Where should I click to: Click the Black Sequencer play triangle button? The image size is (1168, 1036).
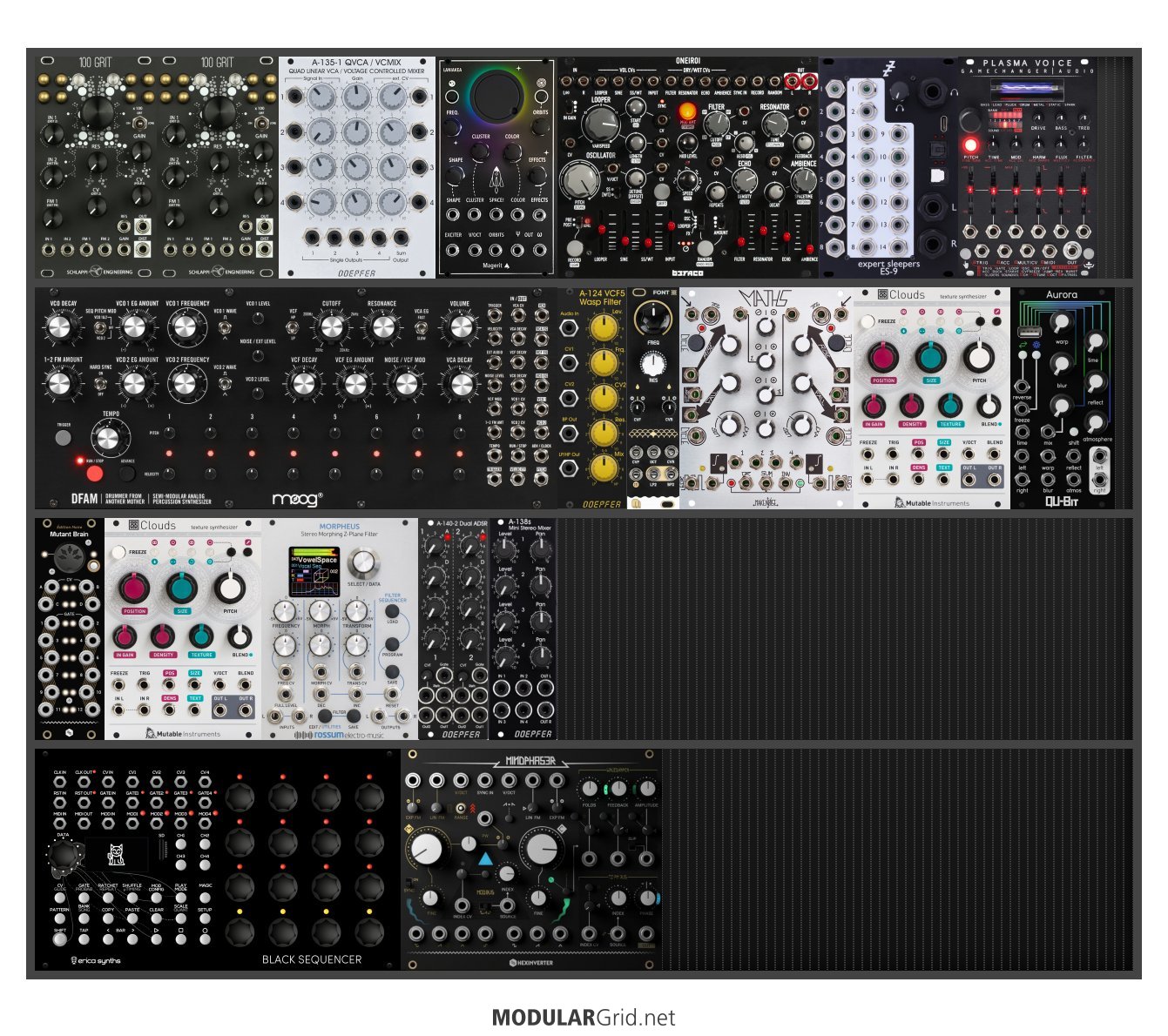click(157, 939)
